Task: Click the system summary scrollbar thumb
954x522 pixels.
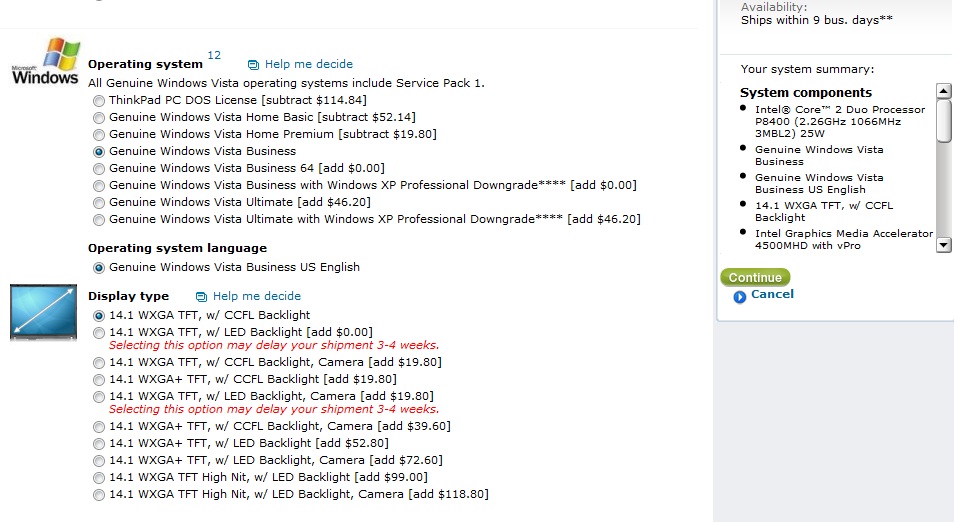Action: point(944,121)
